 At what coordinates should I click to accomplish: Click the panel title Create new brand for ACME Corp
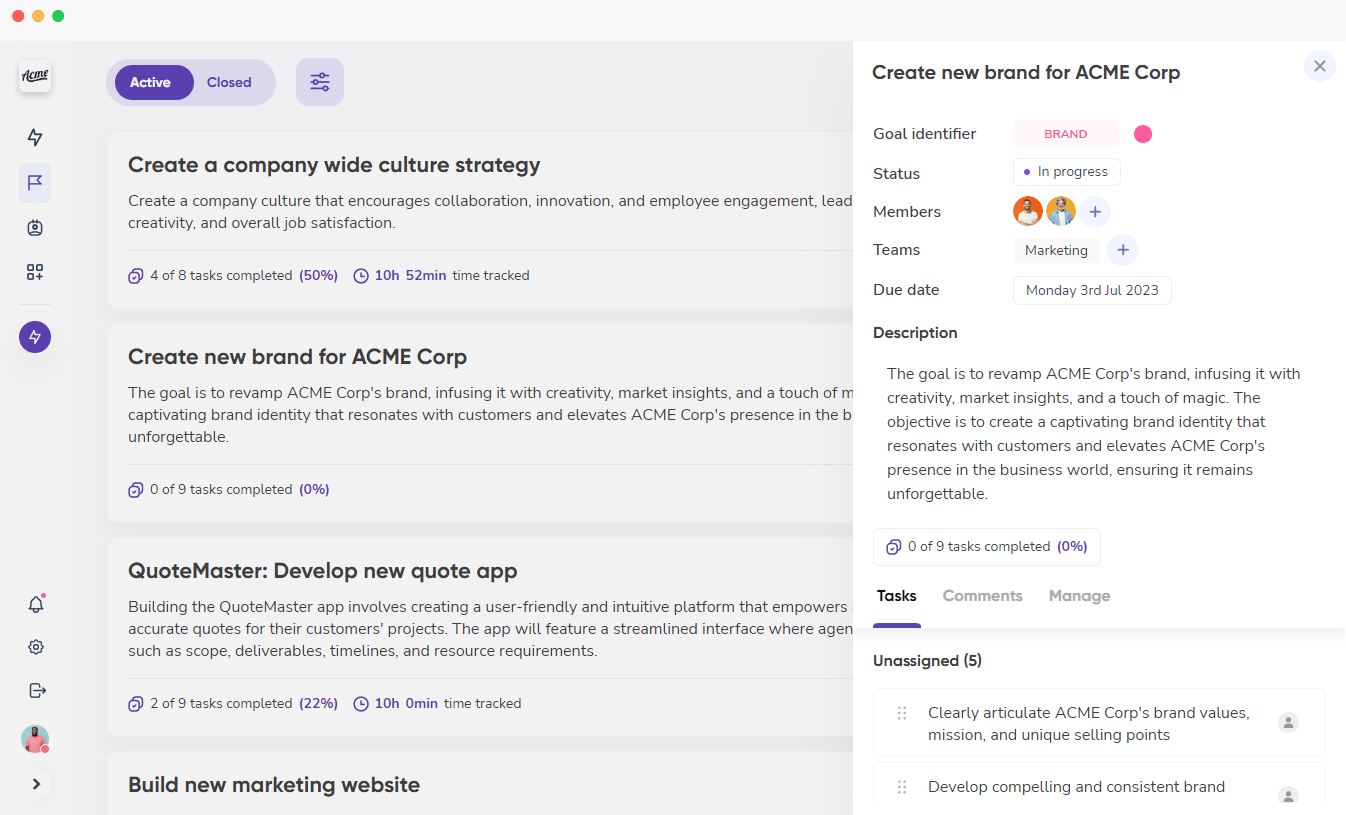pos(1026,72)
